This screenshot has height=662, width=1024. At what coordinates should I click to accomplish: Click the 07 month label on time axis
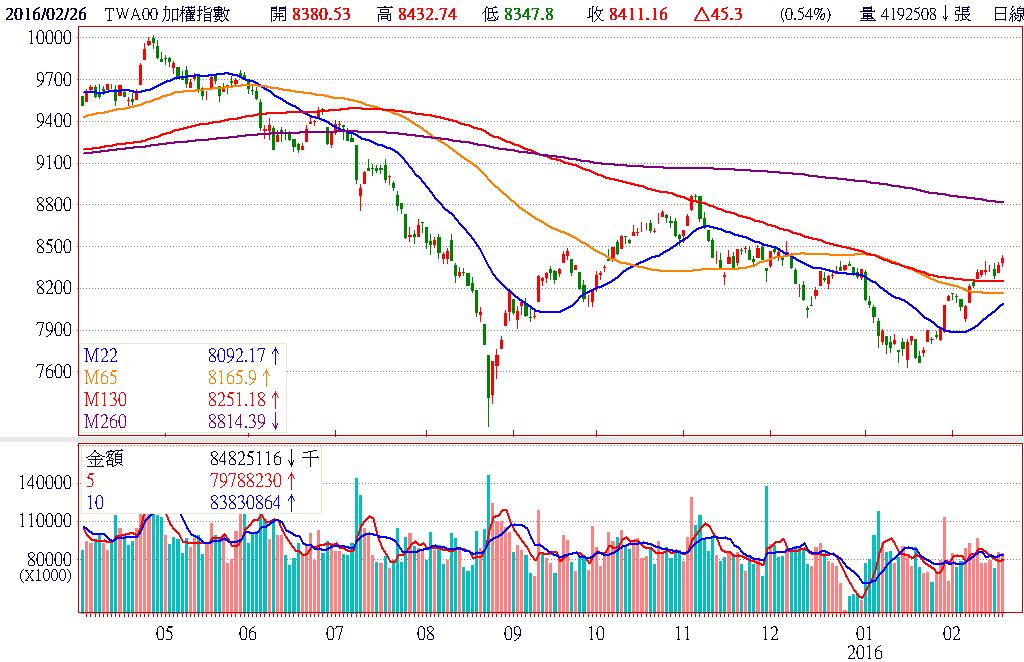coord(334,633)
